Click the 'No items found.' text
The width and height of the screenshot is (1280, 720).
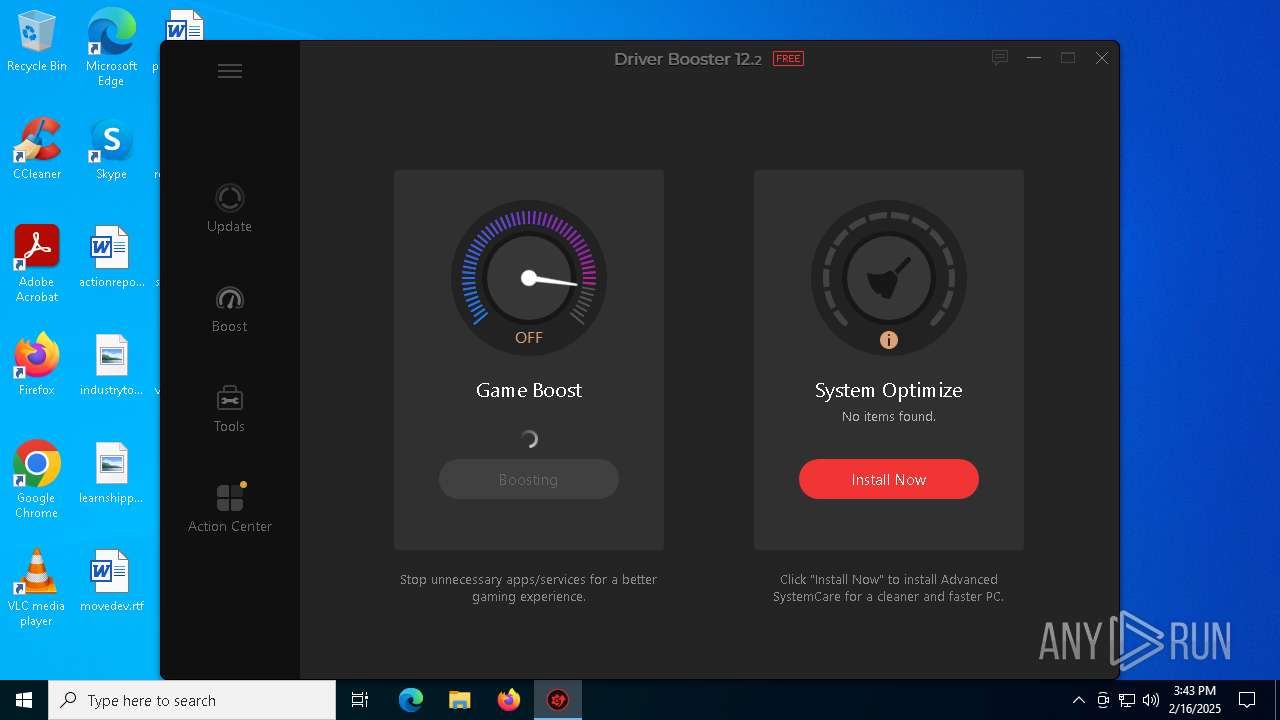tap(889, 416)
